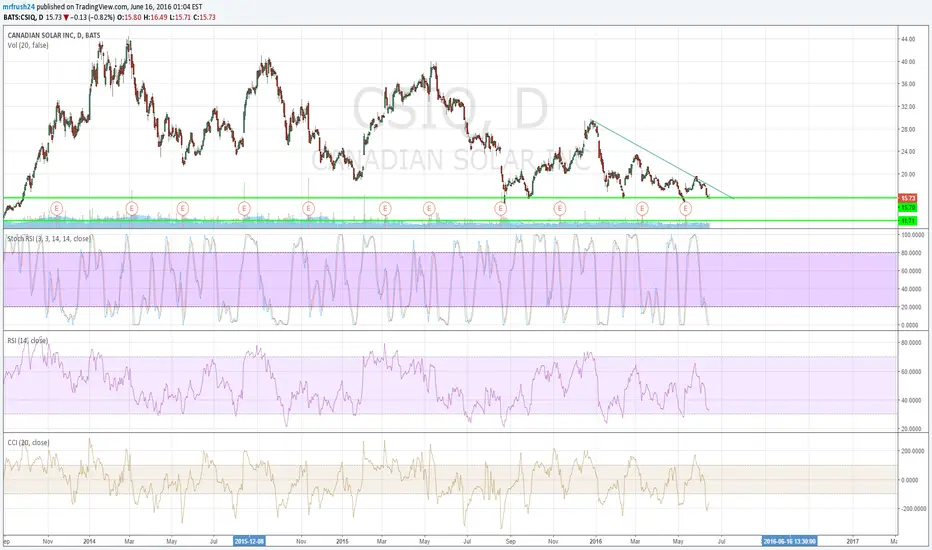Click the earnings E marker above Mar 2015
The image size is (932, 550).
point(385,208)
